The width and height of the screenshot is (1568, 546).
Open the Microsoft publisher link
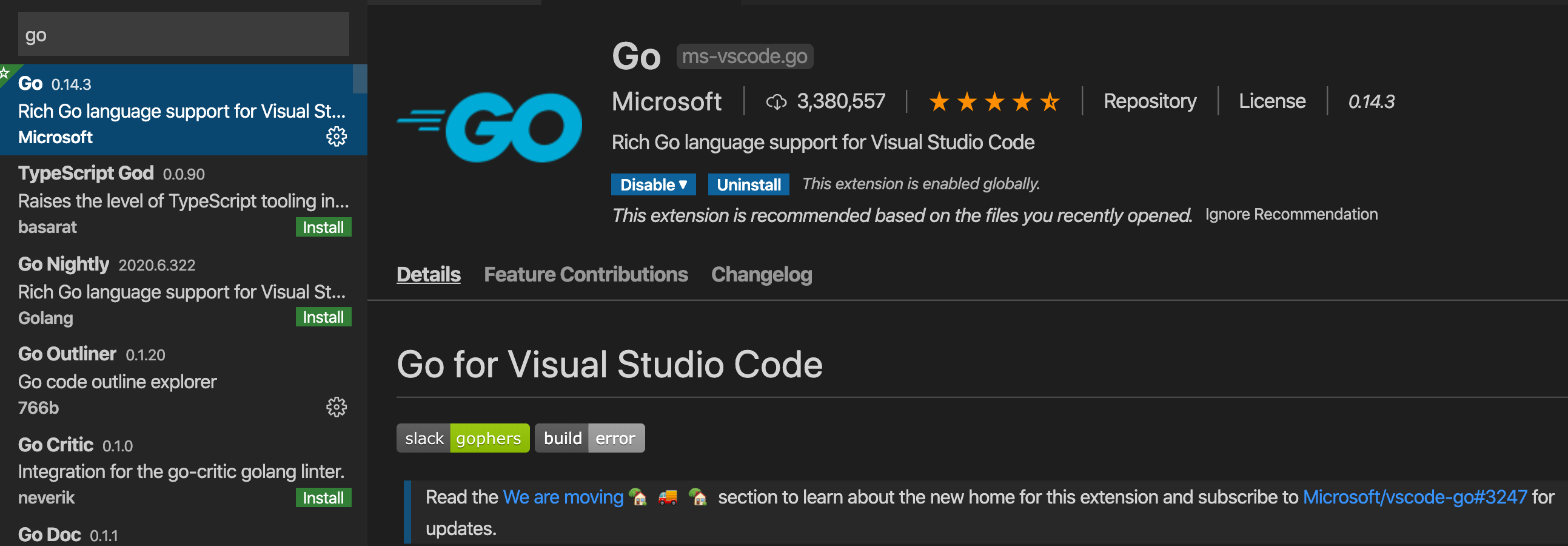[x=666, y=101]
